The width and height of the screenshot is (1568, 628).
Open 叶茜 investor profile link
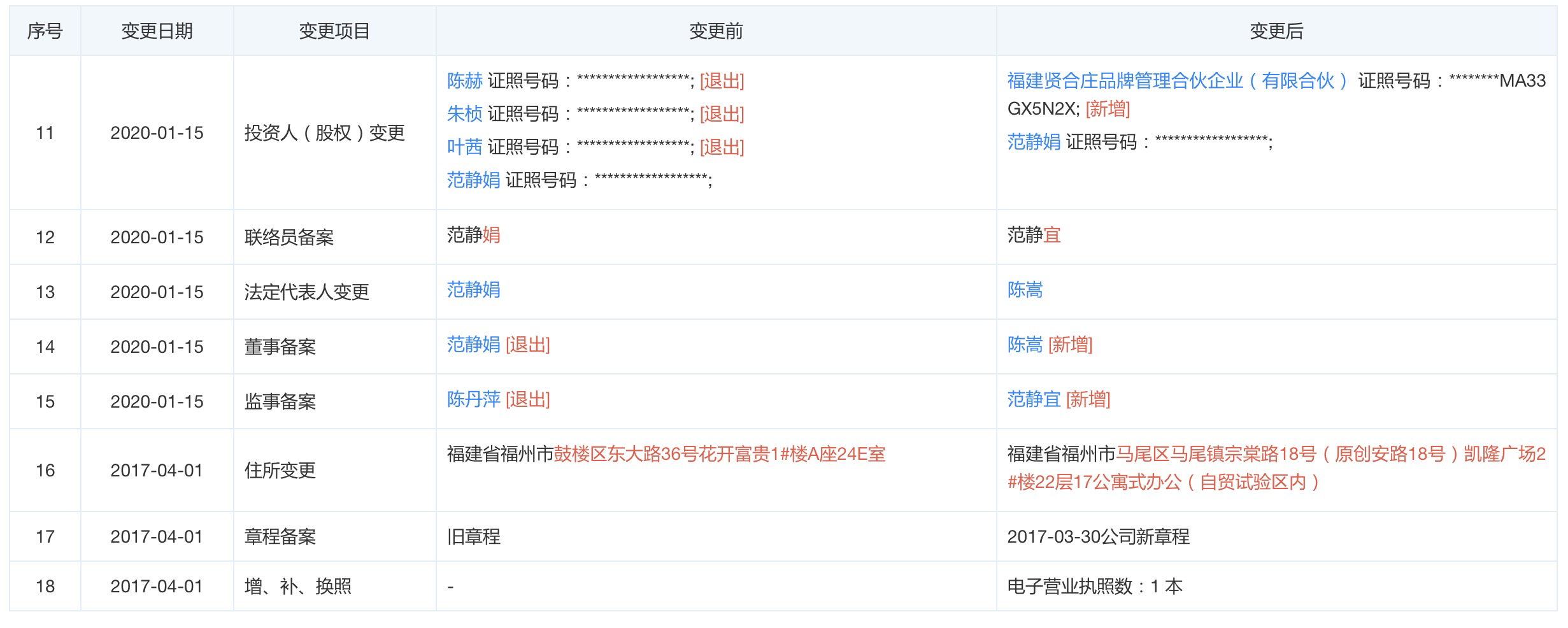coord(464,147)
